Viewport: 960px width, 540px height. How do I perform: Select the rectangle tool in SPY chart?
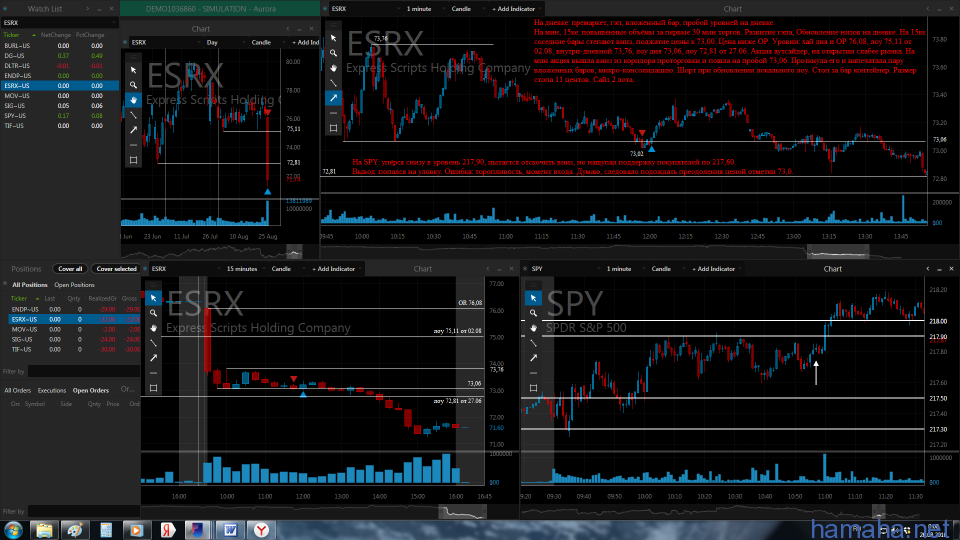533,388
